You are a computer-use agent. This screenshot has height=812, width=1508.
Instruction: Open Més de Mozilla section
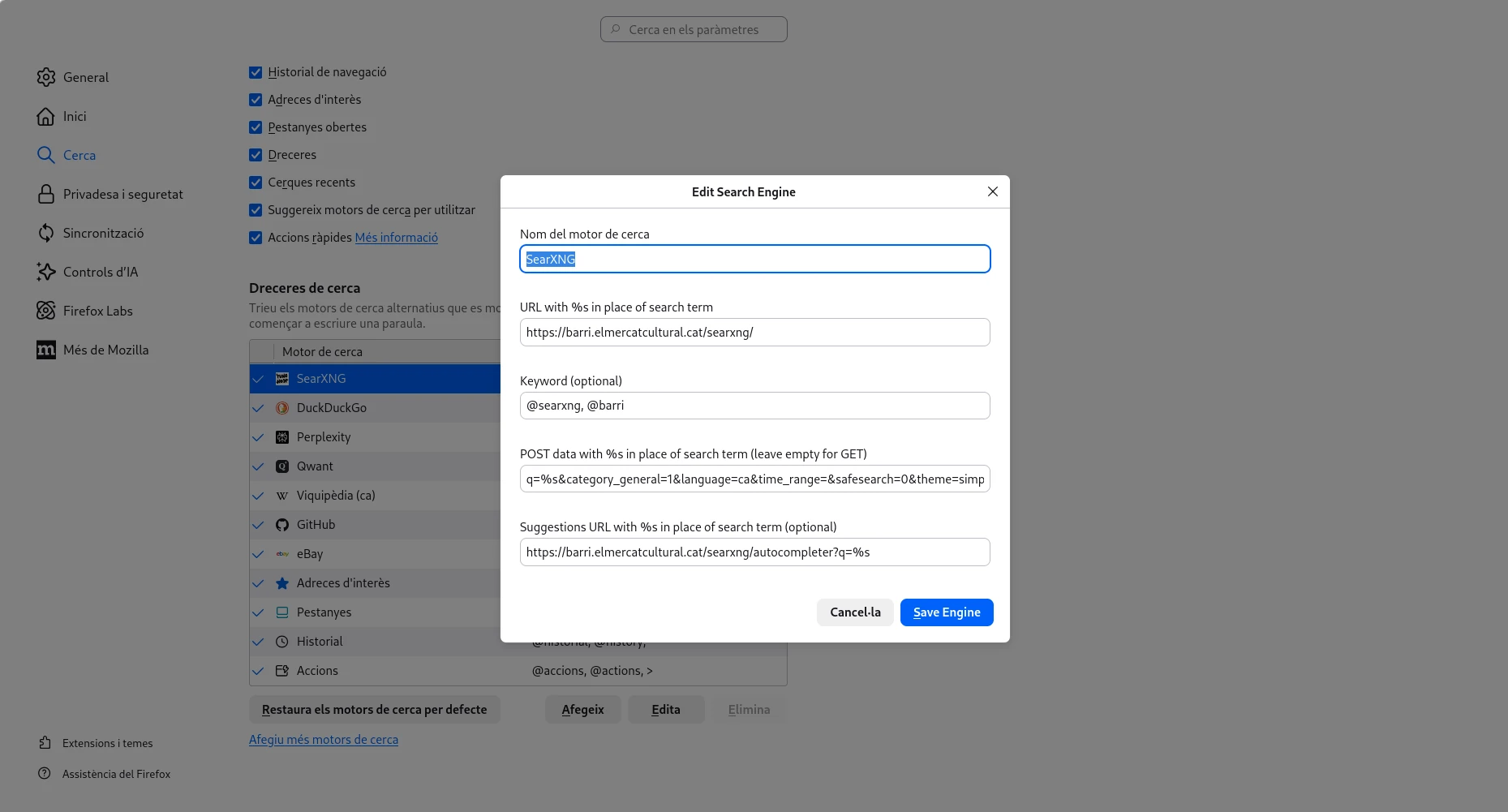pyautogui.click(x=106, y=350)
